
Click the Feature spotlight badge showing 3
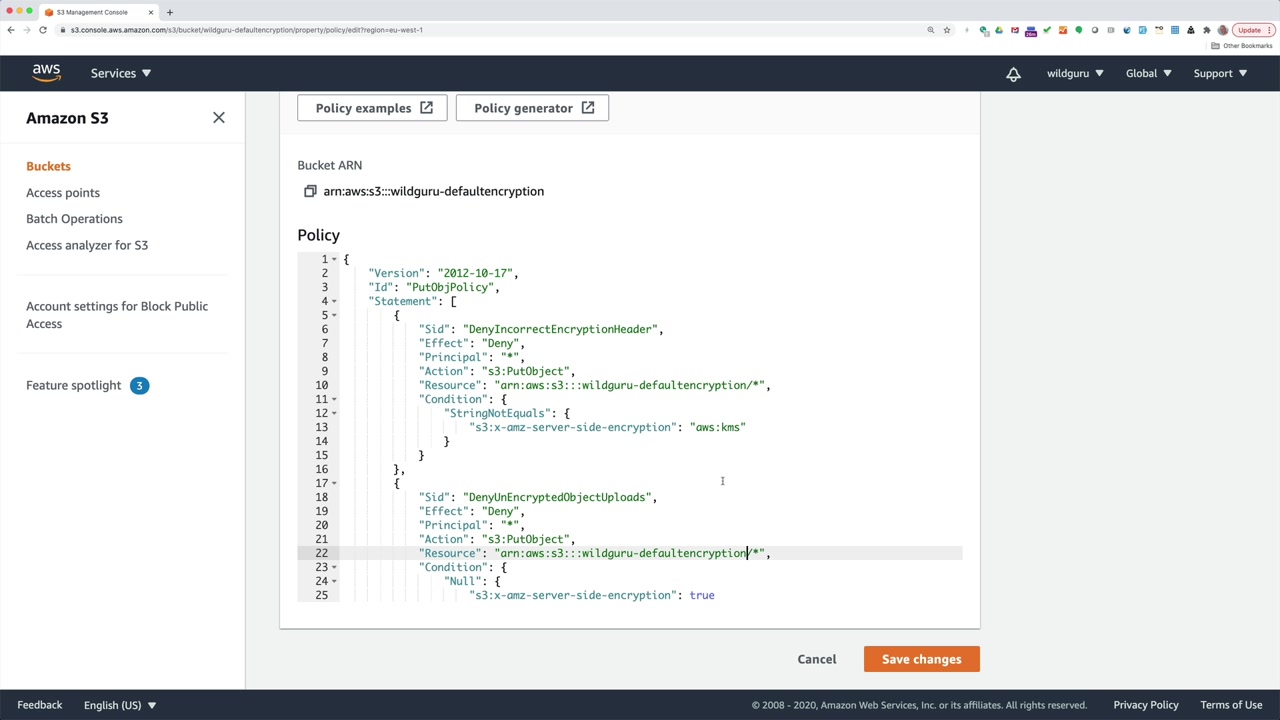(139, 385)
